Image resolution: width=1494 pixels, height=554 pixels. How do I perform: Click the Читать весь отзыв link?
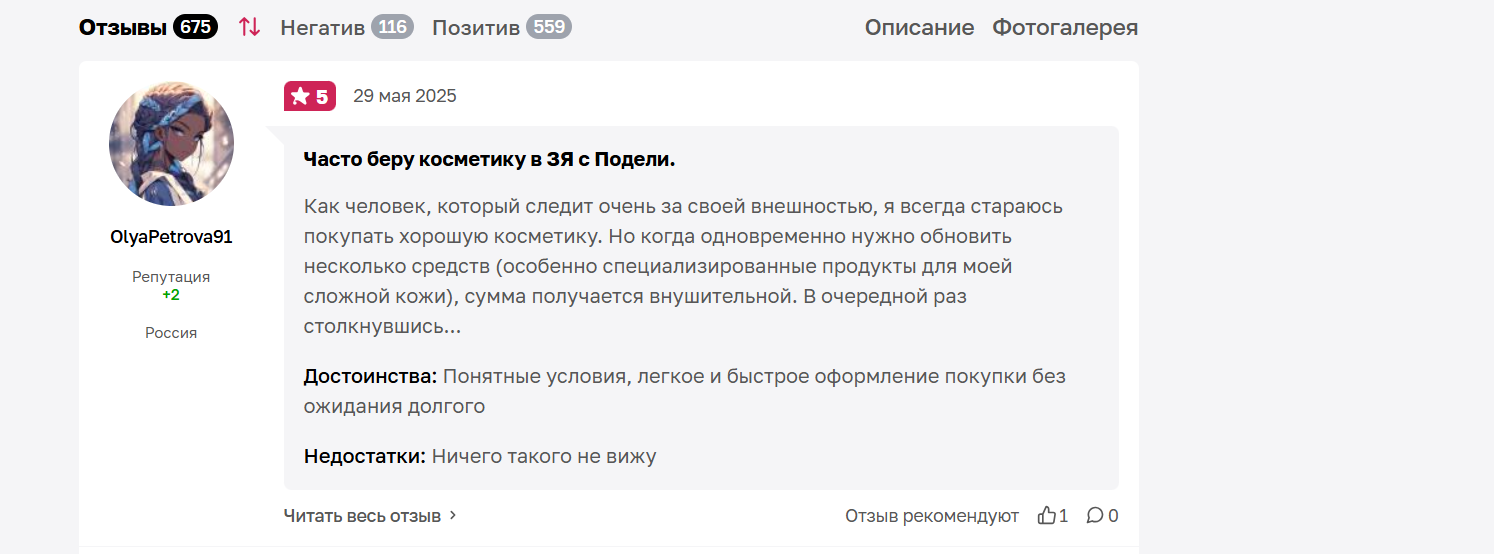click(x=362, y=516)
